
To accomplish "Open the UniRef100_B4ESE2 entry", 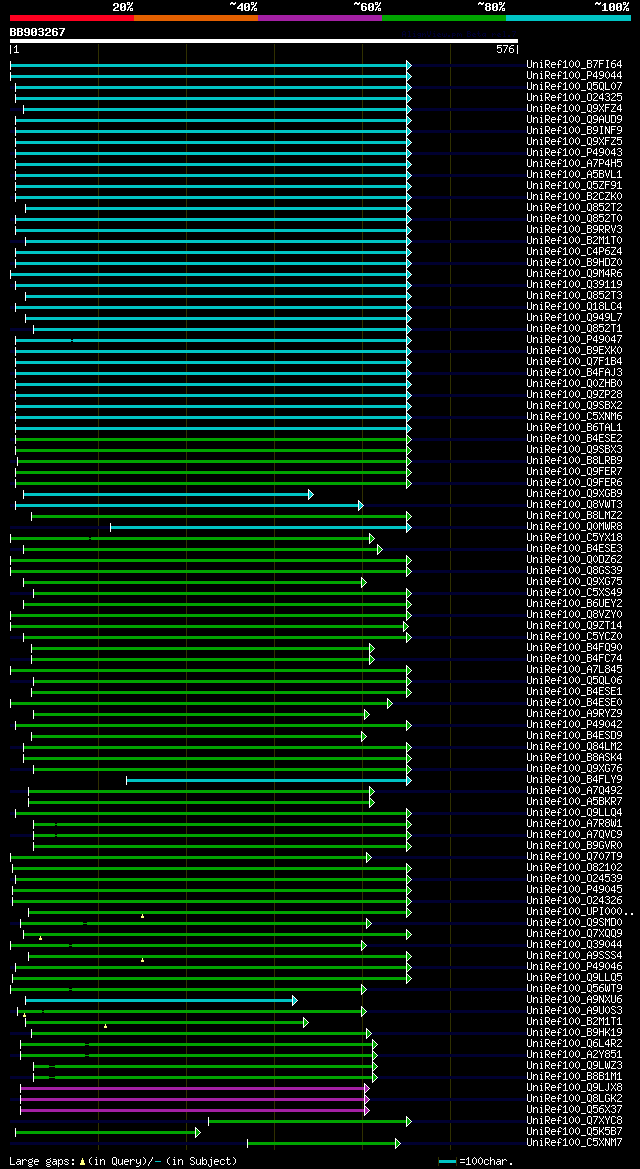I will [574, 438].
